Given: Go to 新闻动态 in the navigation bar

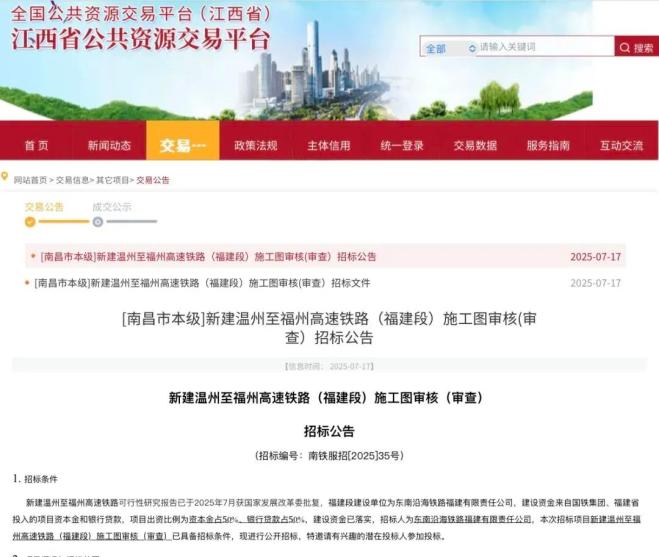Looking at the screenshot, I should [x=109, y=146].
